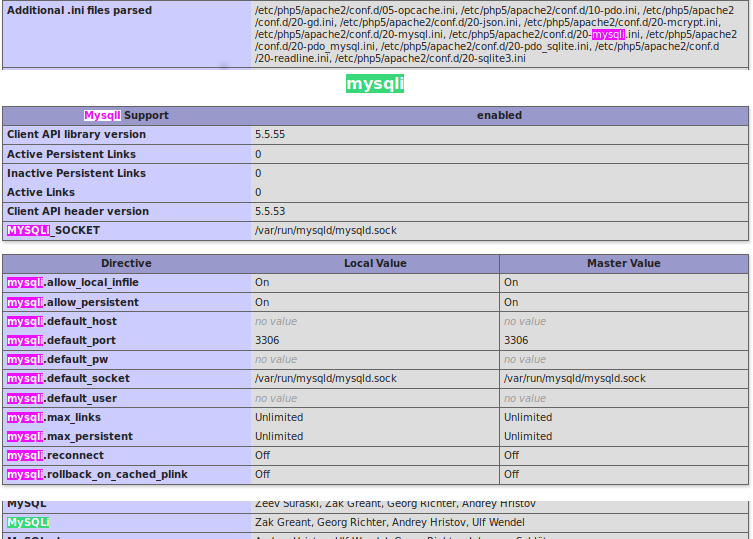Screen dimensions: 753x539
Task: Click highlighted mysqli in ini file path
Action: click(608, 35)
